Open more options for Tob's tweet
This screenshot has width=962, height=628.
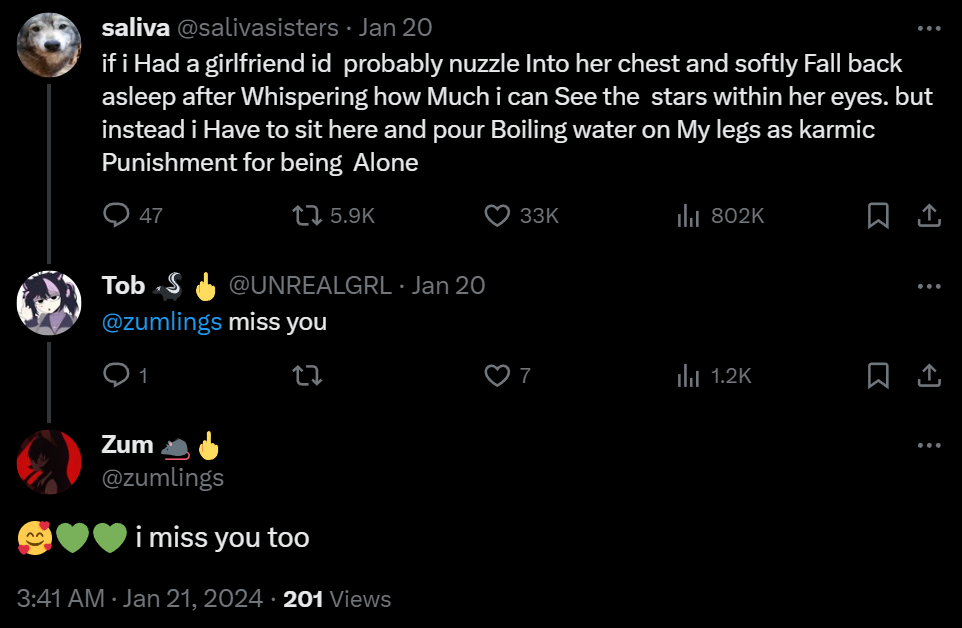tap(929, 286)
